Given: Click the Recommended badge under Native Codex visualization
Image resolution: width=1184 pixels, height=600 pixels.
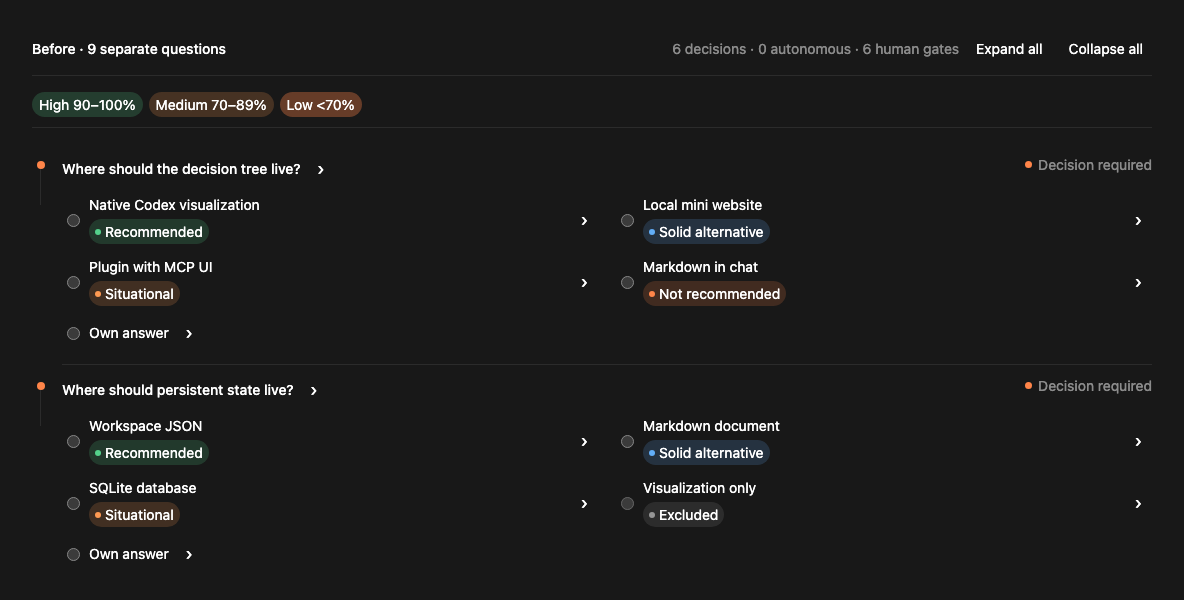Looking at the screenshot, I should point(149,232).
